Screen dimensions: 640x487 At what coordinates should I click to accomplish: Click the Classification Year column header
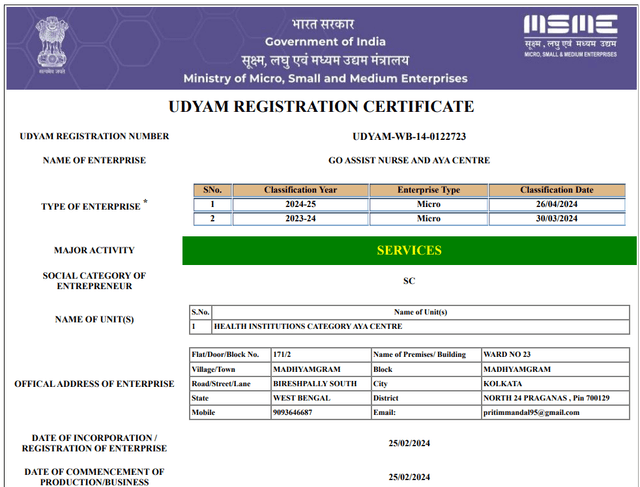[300, 190]
